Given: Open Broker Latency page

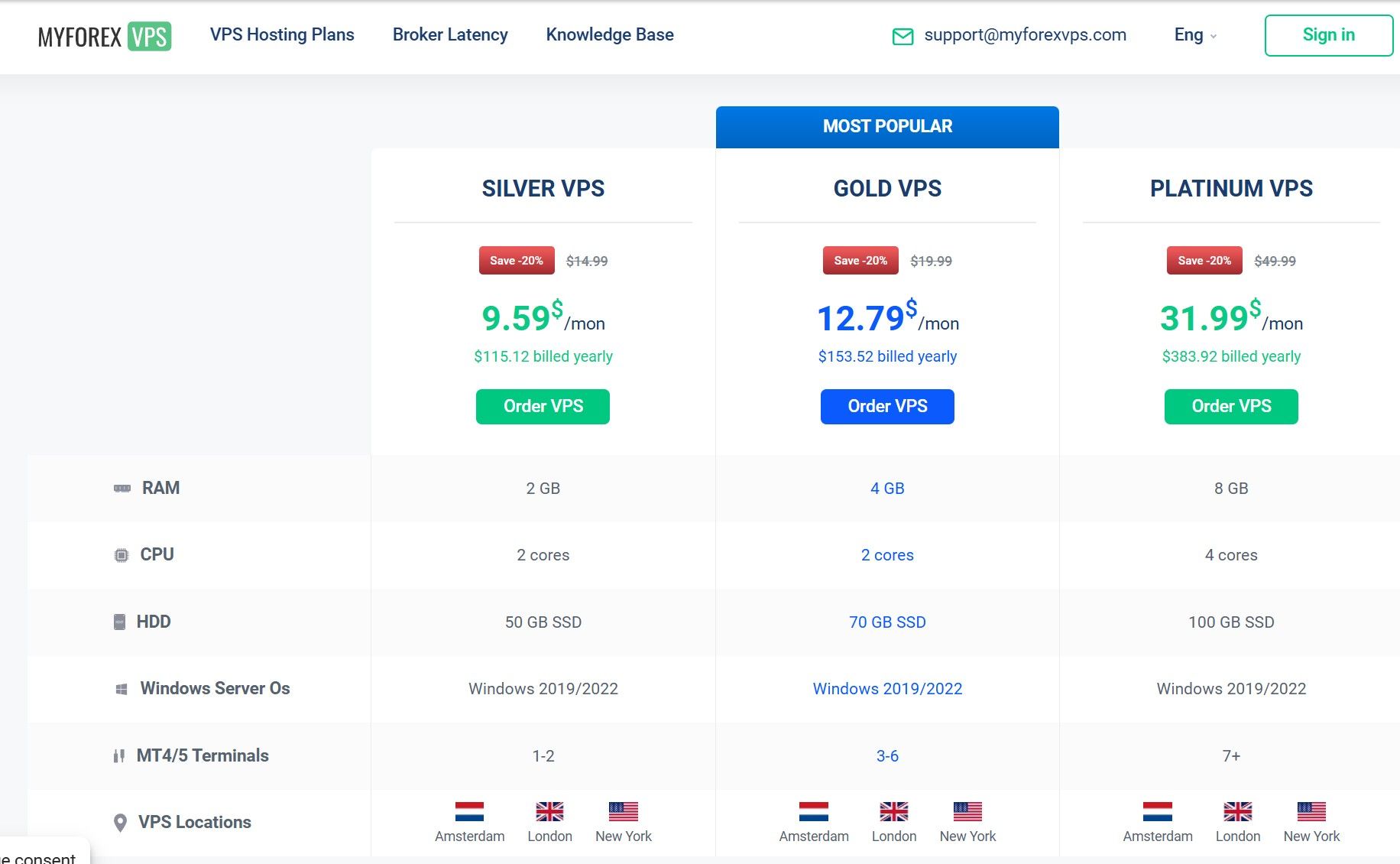Looking at the screenshot, I should 450,35.
